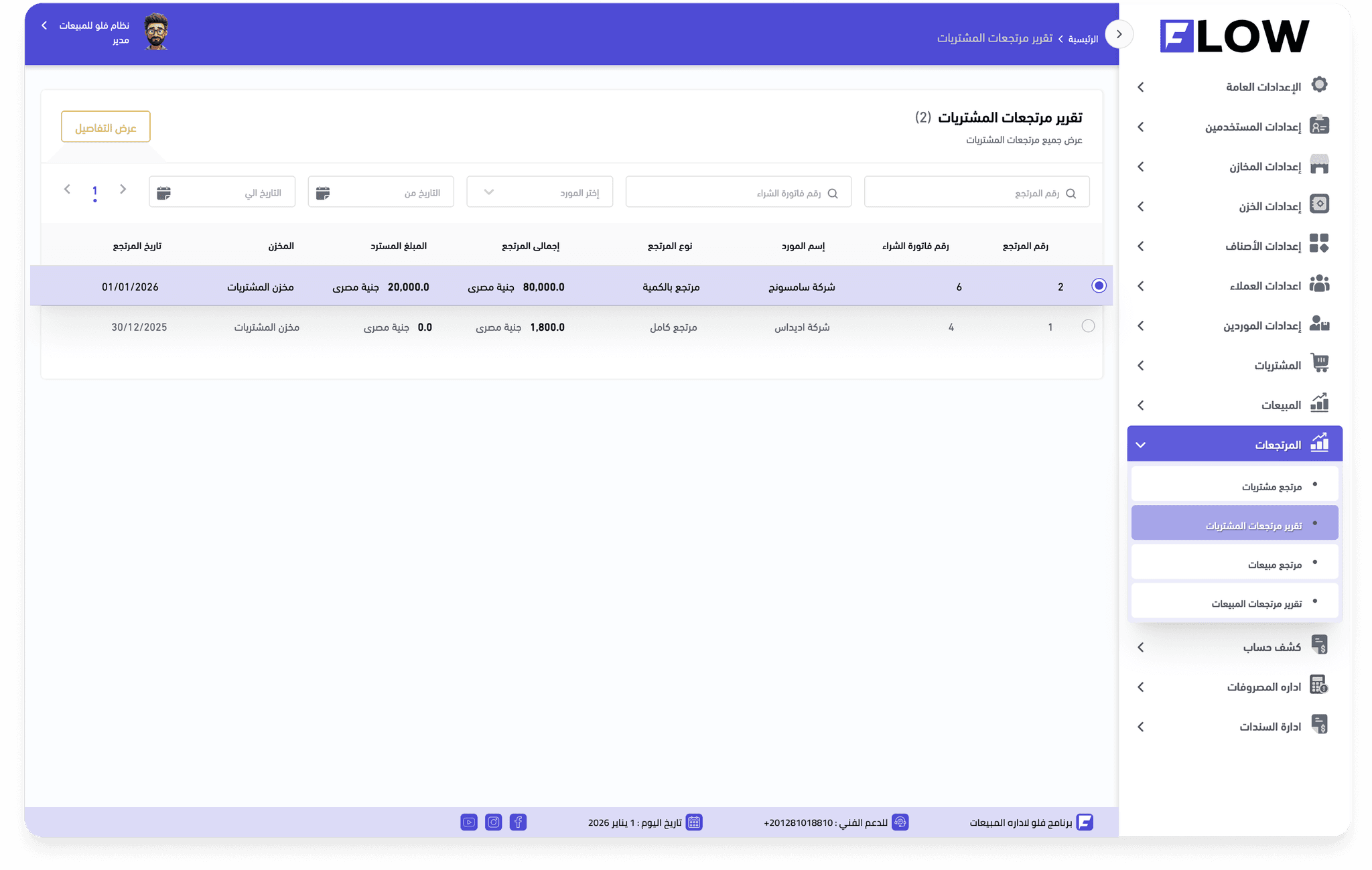The width and height of the screenshot is (1372, 870).
Task: Open the calendar icon in the 'التاريخ من' field
Action: [x=323, y=193]
